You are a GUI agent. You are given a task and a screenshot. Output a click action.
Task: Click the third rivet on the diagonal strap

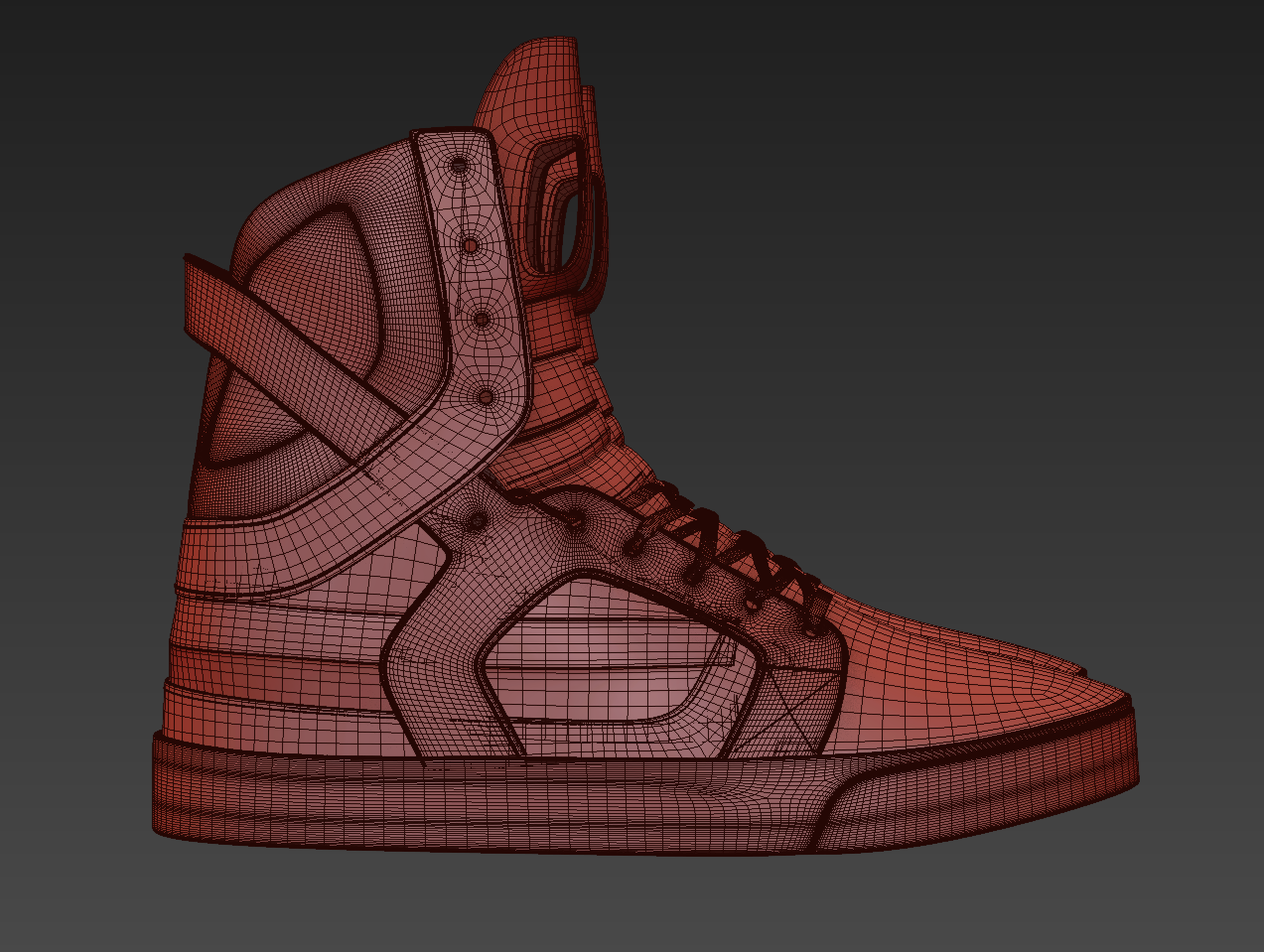(x=480, y=320)
